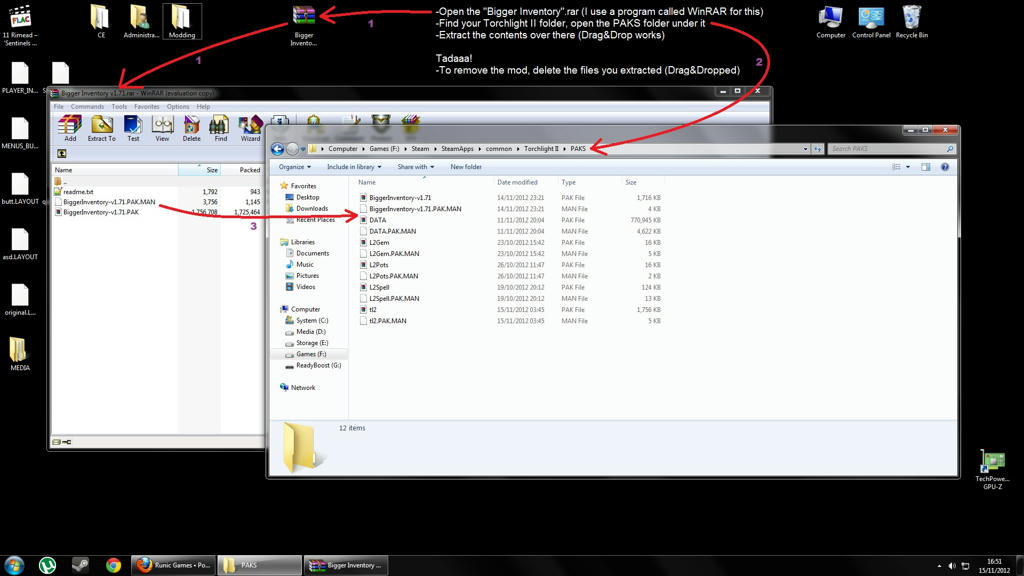Click the Torchlight II breadcrumb in address bar
Screen dimensions: 1024x576
(541, 149)
